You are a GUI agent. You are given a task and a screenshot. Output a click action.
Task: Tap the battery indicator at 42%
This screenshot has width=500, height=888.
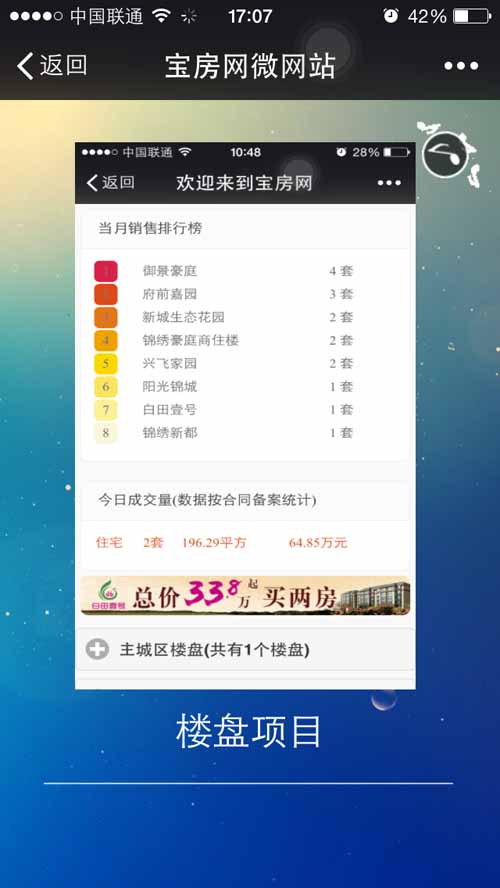[471, 16]
